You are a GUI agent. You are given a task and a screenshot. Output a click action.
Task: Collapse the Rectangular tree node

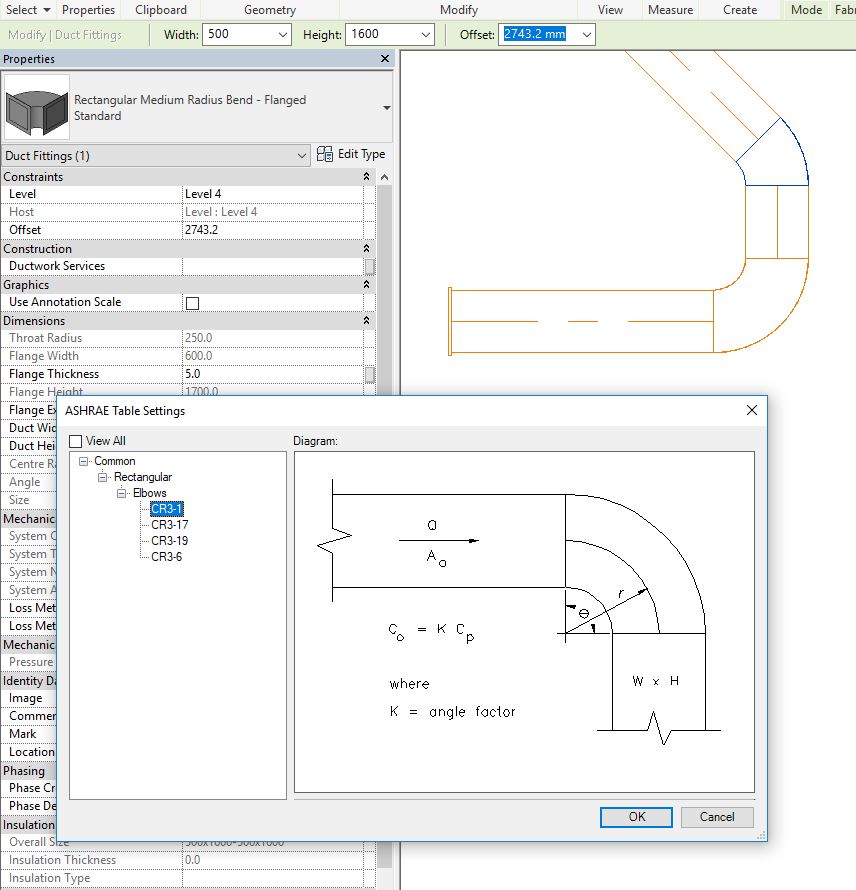[103, 477]
